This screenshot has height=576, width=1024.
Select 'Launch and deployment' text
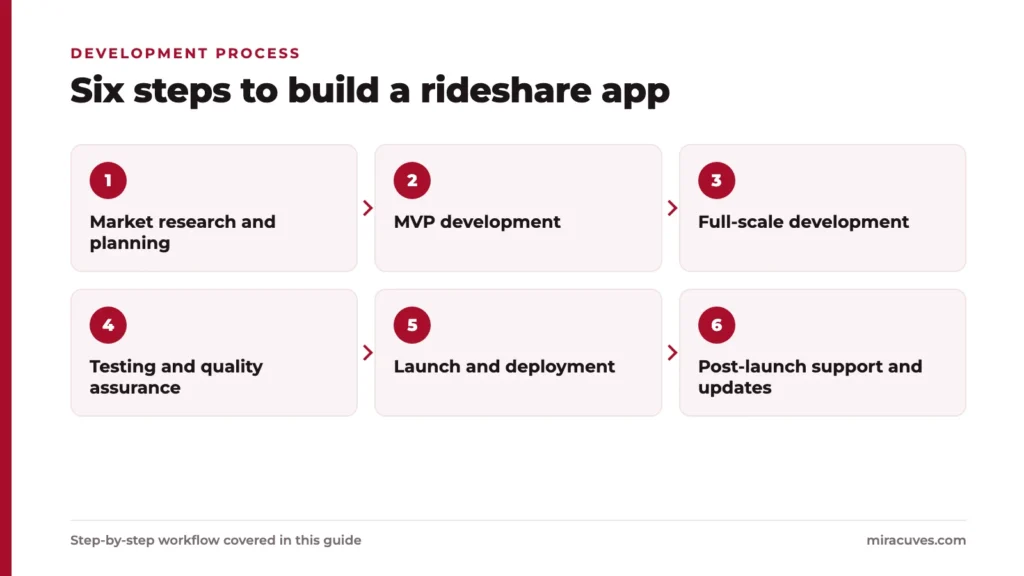(x=504, y=366)
